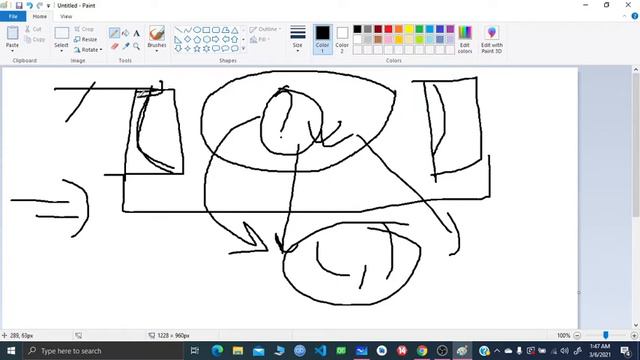This screenshot has height=360, width=640.
Task: Click the Zoom out minus button
Action: [577, 336]
